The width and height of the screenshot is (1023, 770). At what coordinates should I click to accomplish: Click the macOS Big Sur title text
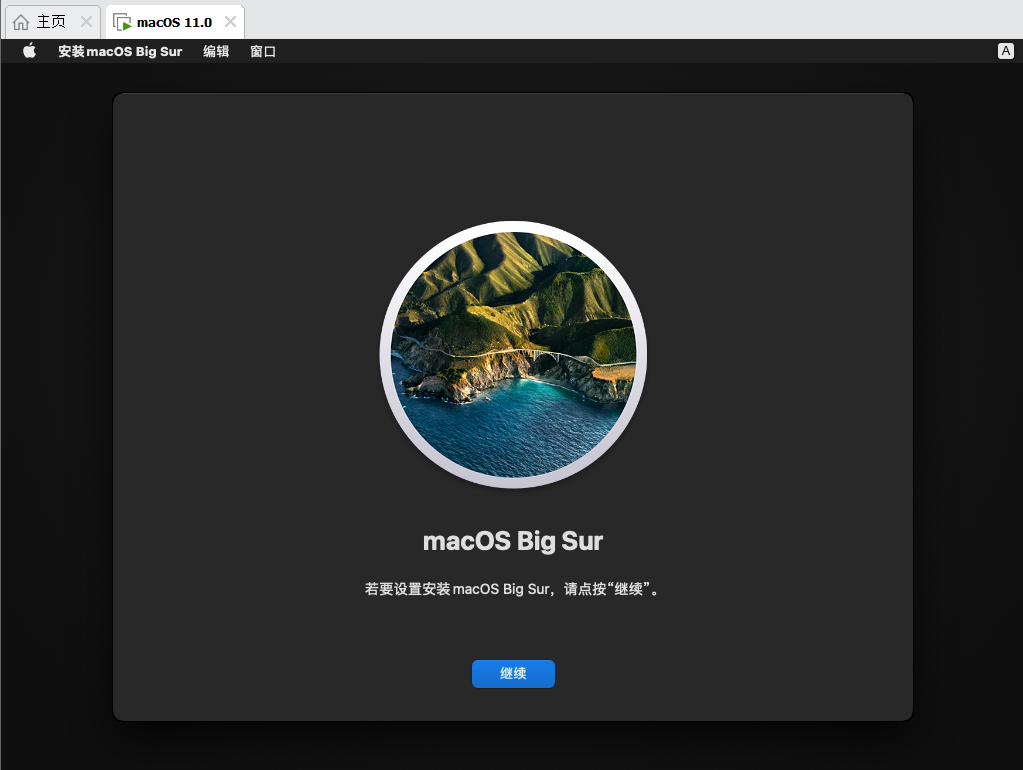pyautogui.click(x=513, y=541)
